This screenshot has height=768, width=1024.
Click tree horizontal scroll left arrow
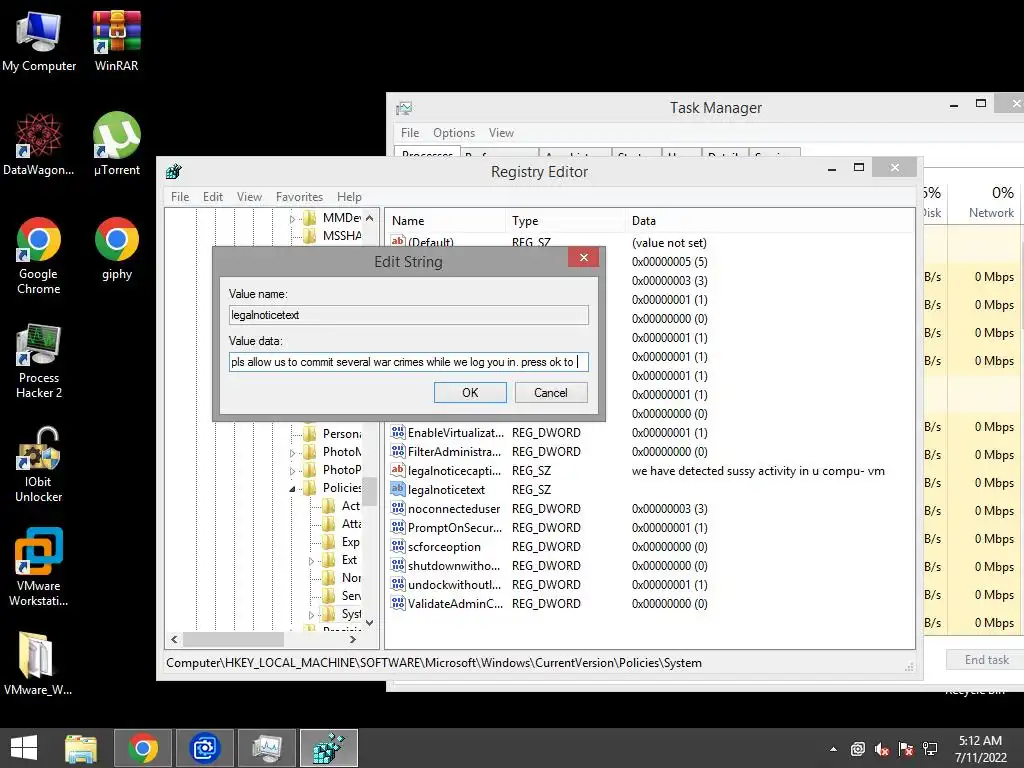174,639
